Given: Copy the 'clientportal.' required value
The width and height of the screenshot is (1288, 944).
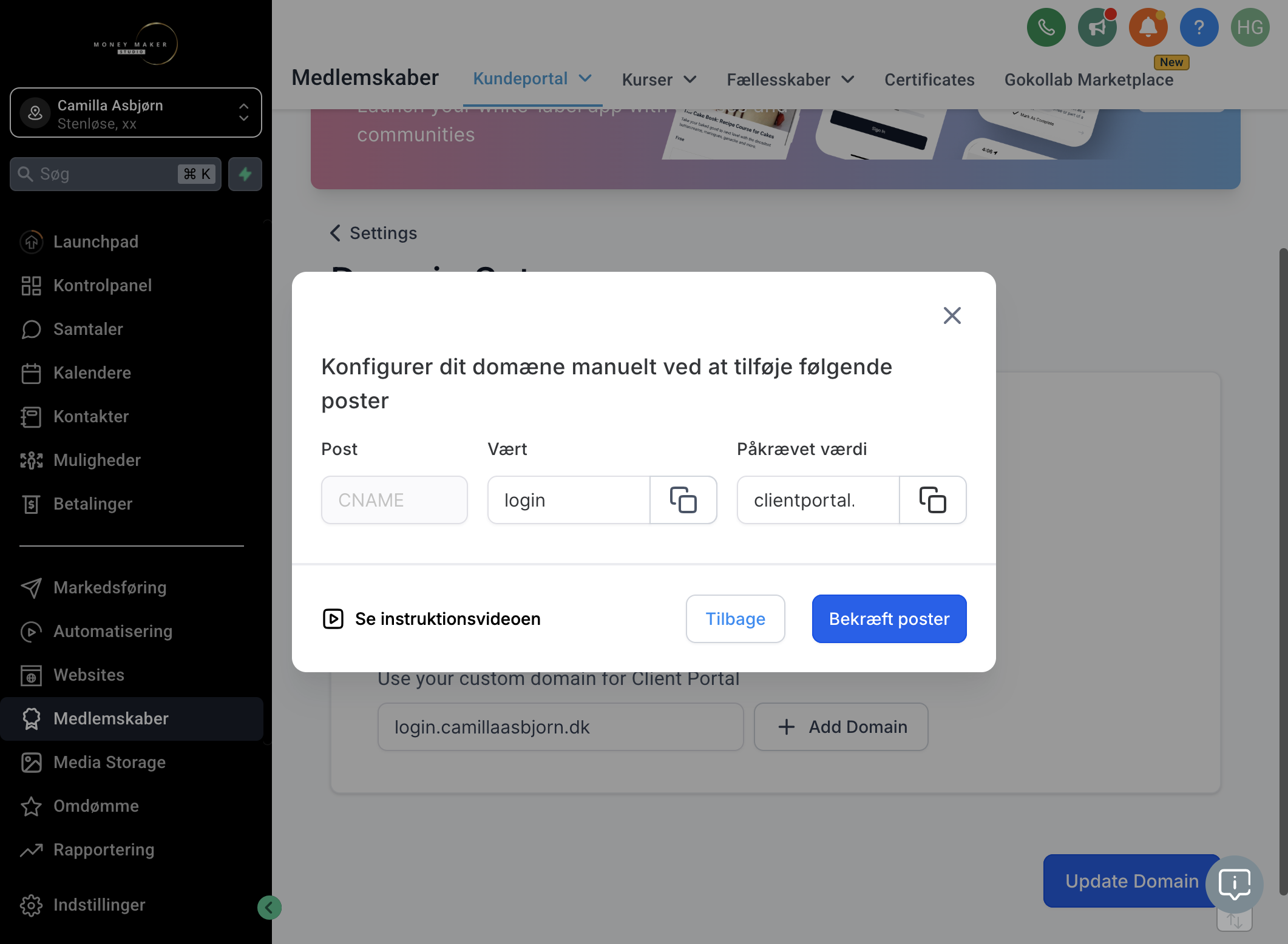Looking at the screenshot, I should (932, 500).
